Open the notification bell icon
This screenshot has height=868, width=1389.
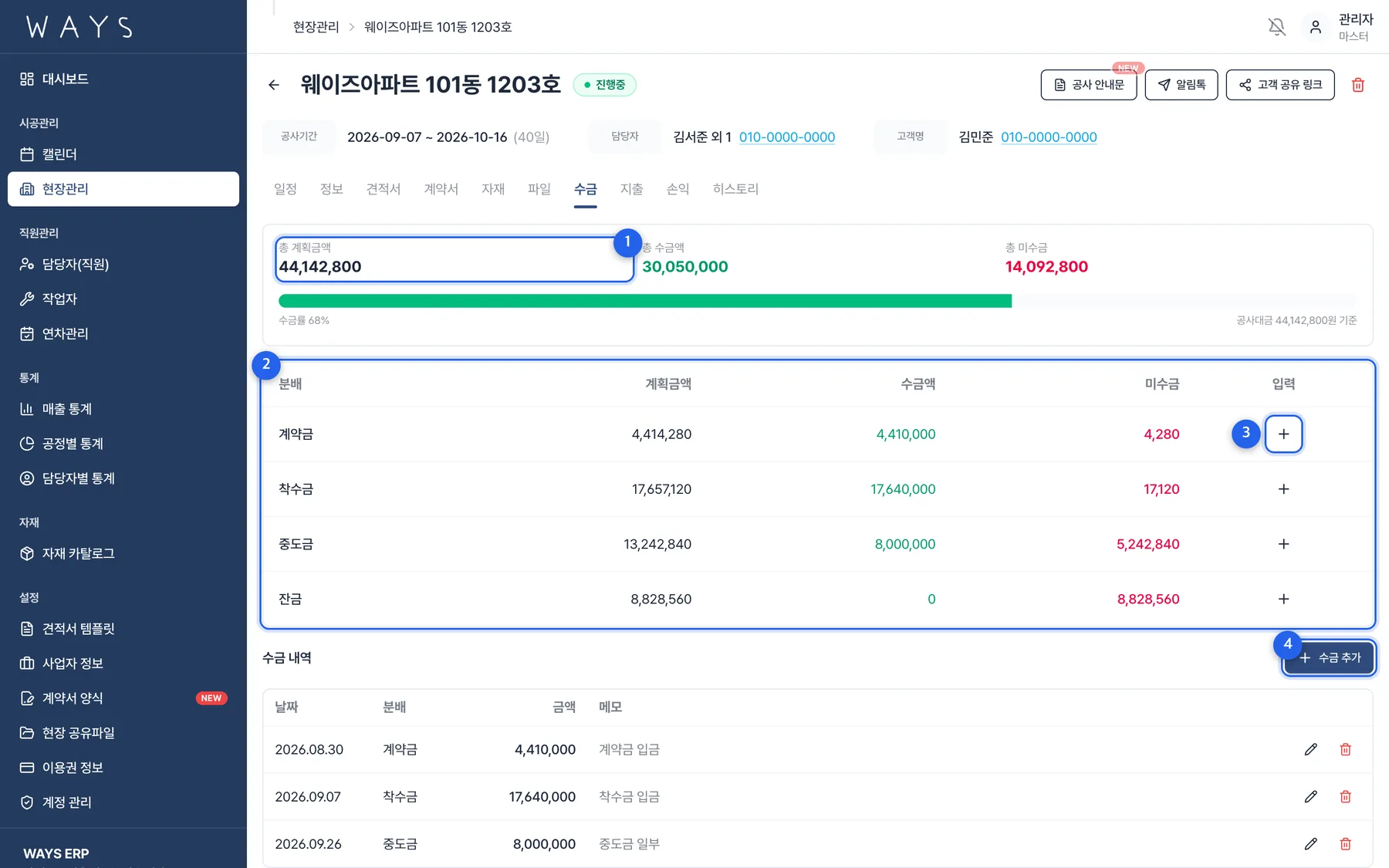pos(1277,27)
